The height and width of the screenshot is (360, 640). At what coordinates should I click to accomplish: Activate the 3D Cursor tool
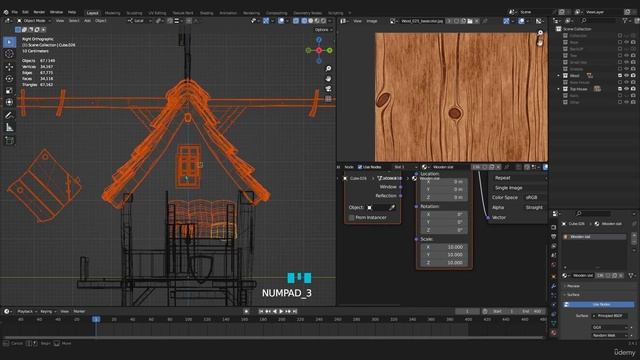pos(9,54)
